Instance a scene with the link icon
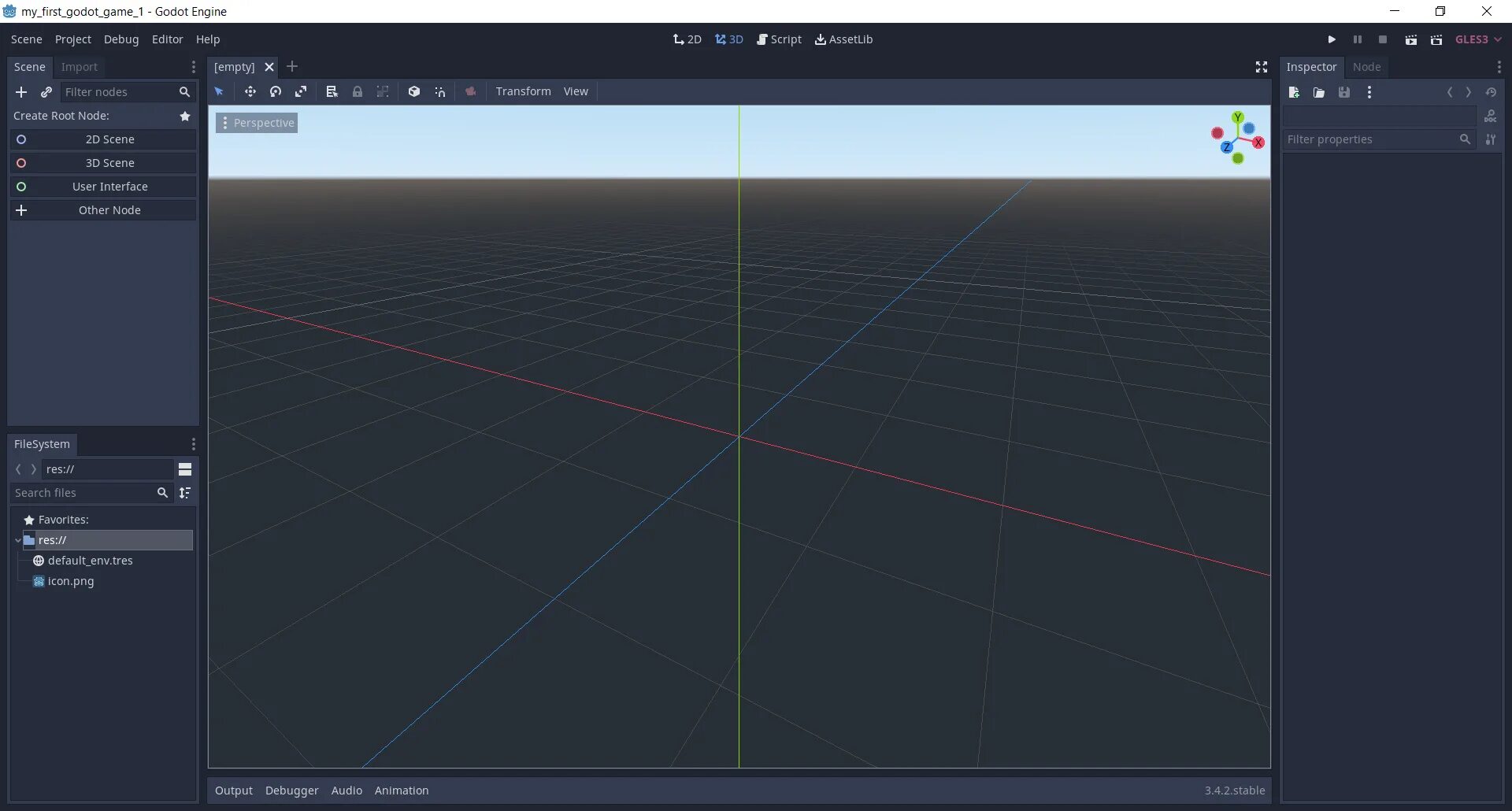Screen dimensions: 1512x811 (46, 92)
